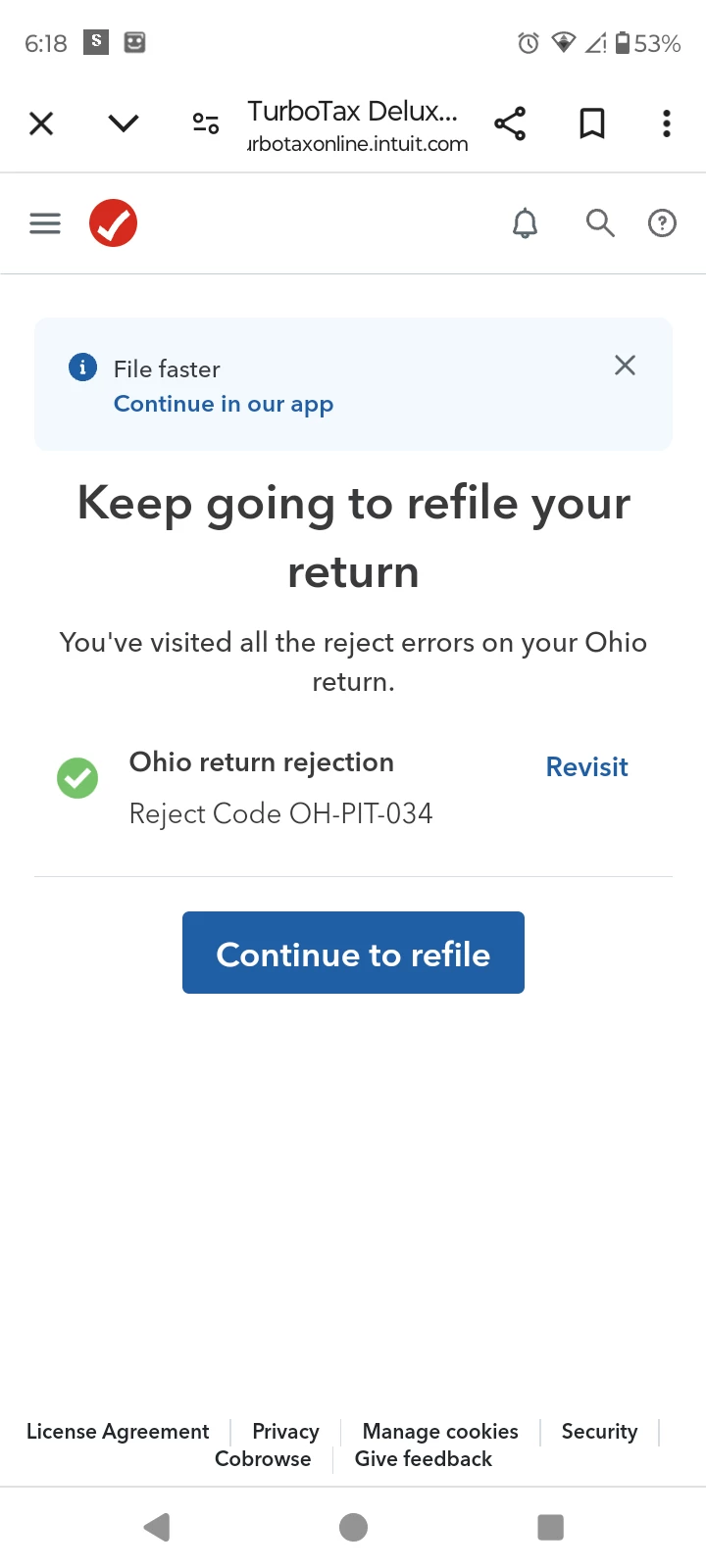This screenshot has height=1568, width=706.
Task: Bookmark this TurboTax page
Action: click(x=592, y=123)
